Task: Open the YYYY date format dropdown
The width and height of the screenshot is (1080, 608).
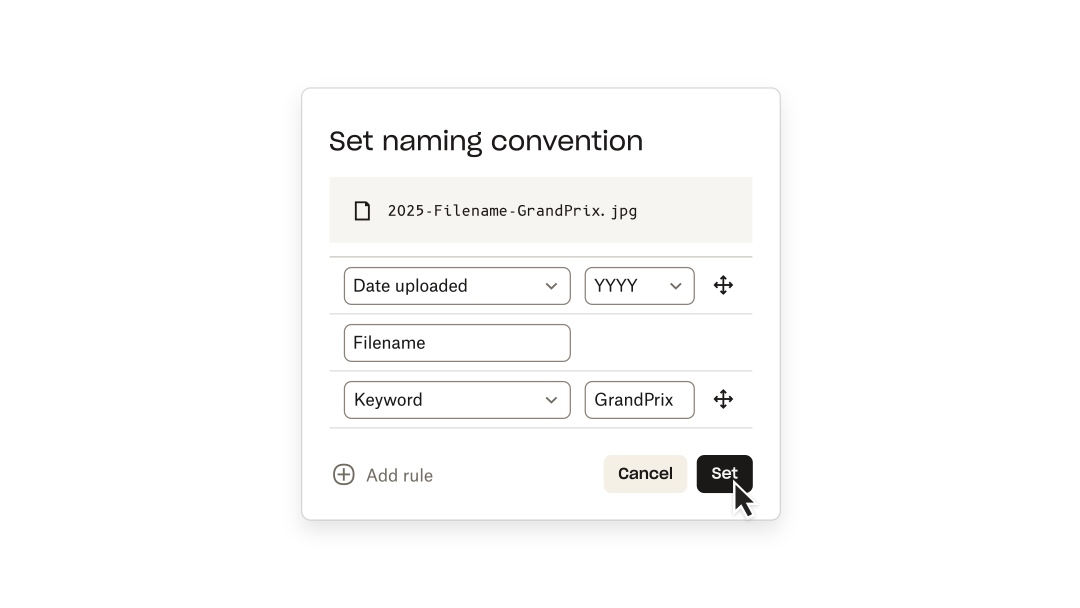Action: (x=638, y=286)
